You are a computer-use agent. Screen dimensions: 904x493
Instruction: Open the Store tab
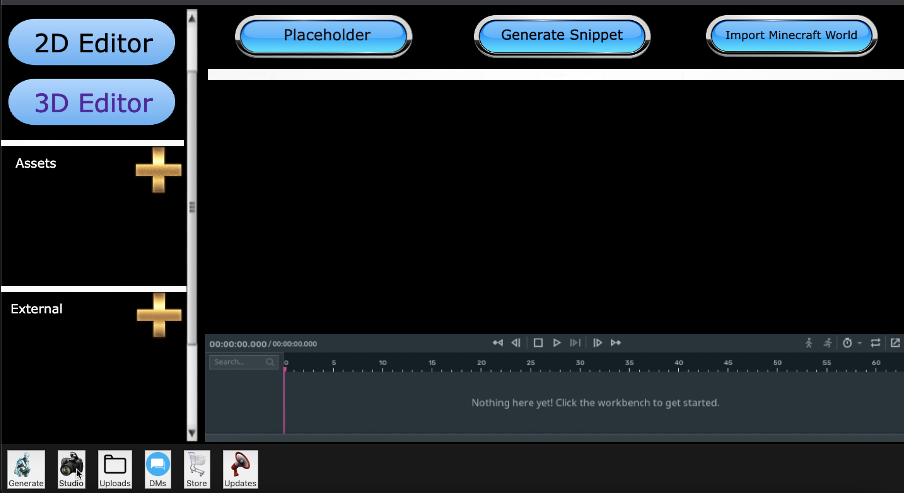[x=197, y=469]
